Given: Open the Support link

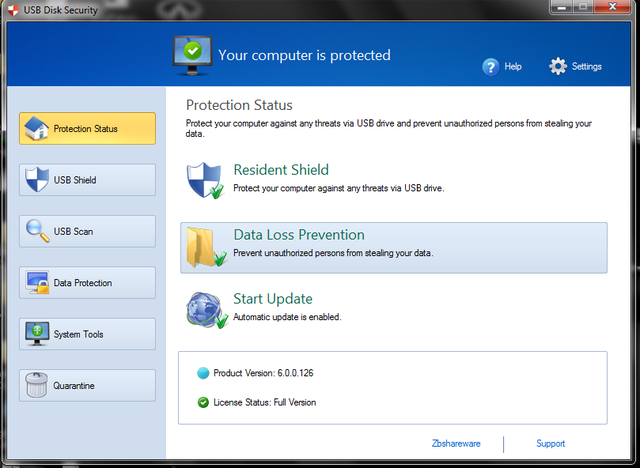Looking at the screenshot, I should click(551, 444).
